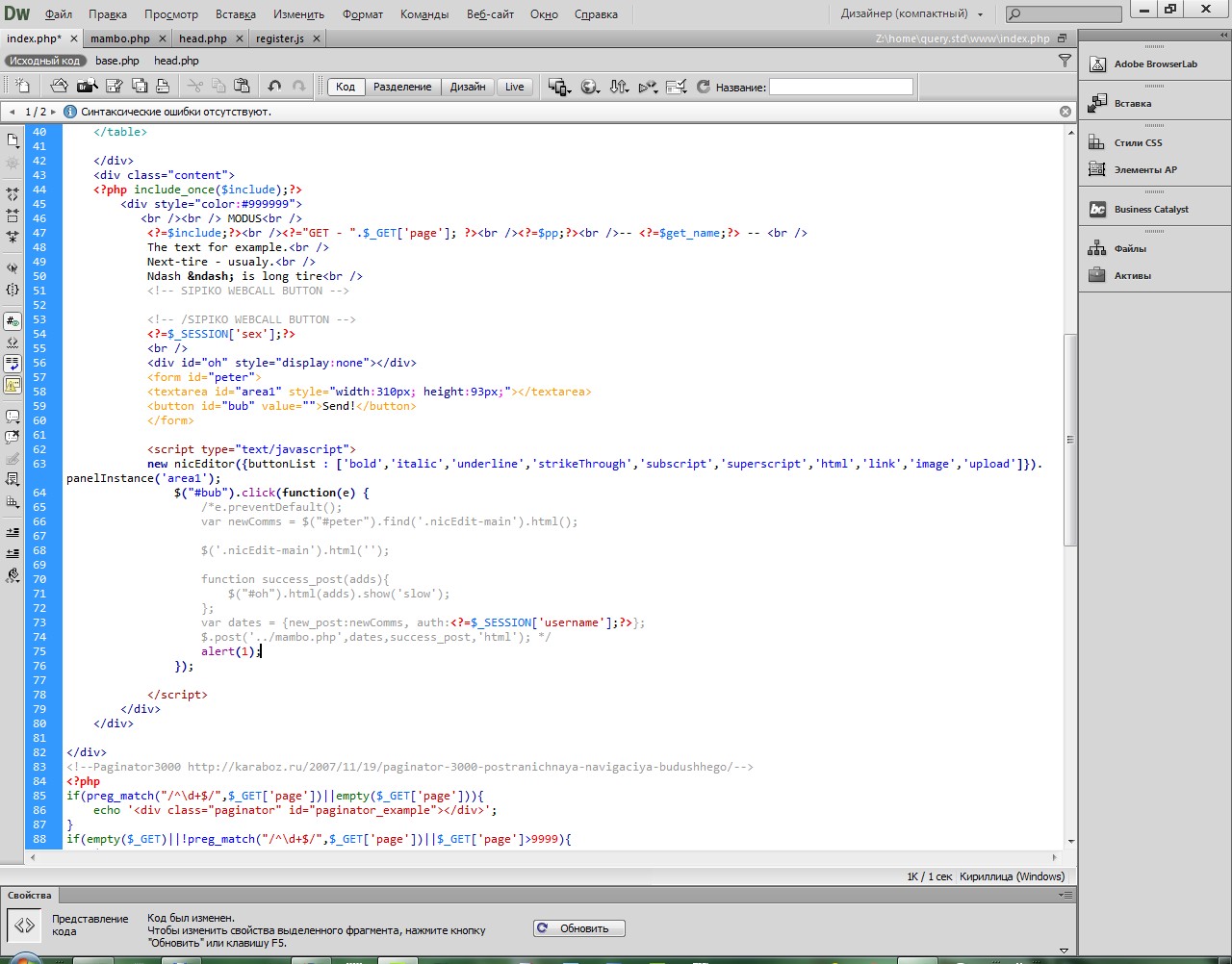Open the Open Documents dropdown in coding toolbar
The width and height of the screenshot is (1232, 964).
(x=13, y=140)
